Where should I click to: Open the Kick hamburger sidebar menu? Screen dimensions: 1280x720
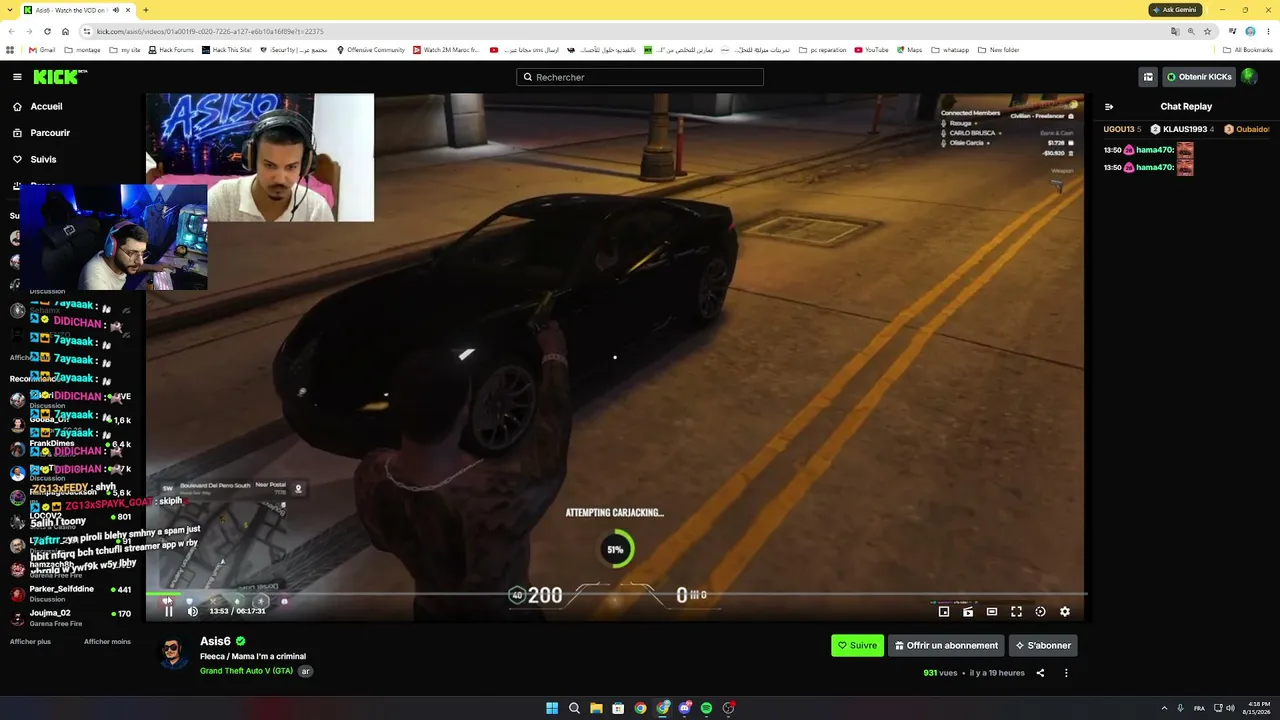(17, 77)
